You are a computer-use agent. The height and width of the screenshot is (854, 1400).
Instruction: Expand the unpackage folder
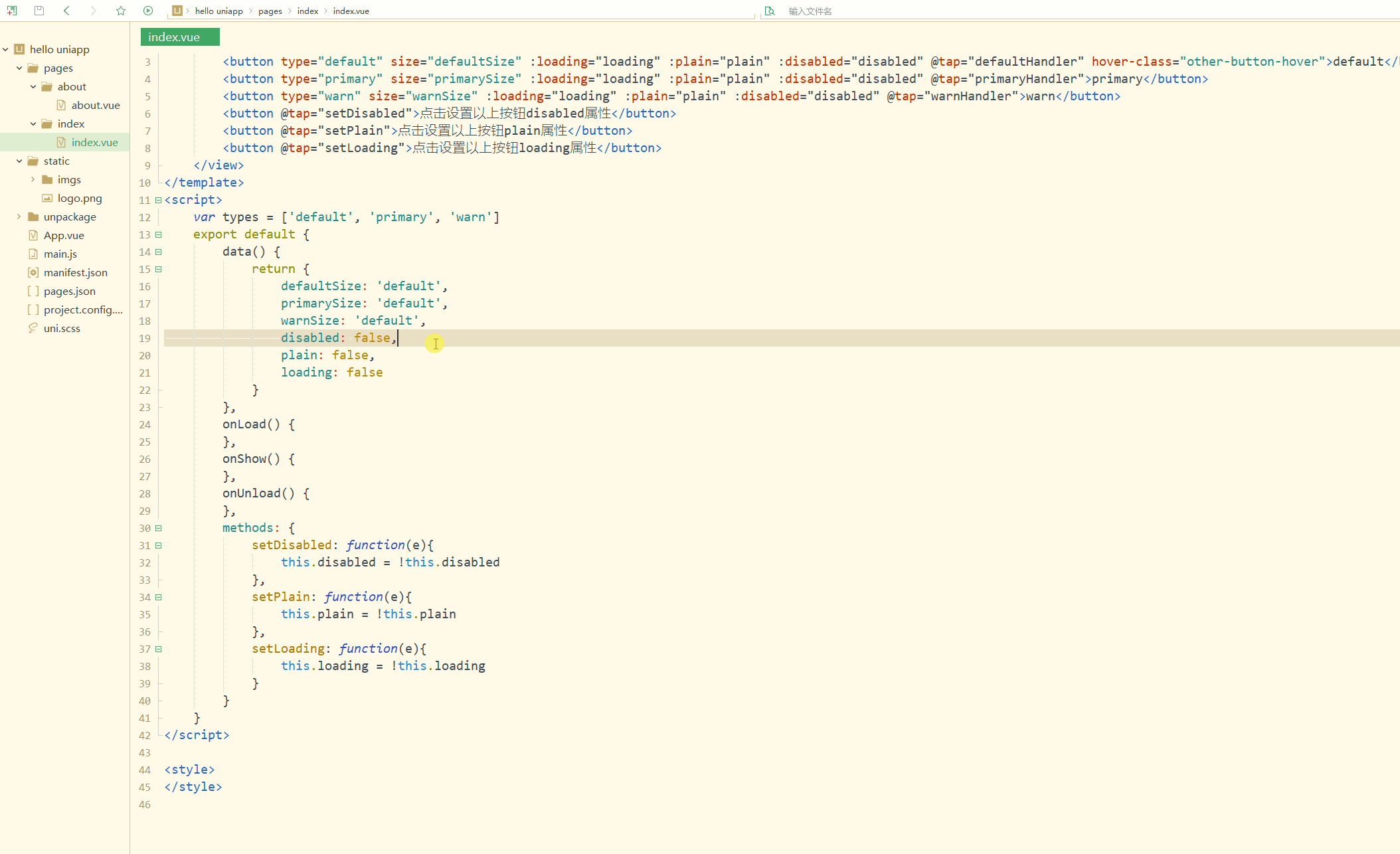click(19, 216)
